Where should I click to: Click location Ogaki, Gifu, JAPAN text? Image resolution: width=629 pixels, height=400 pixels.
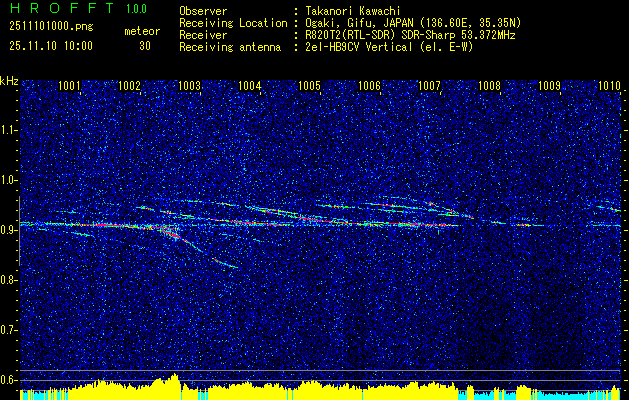click(413, 23)
